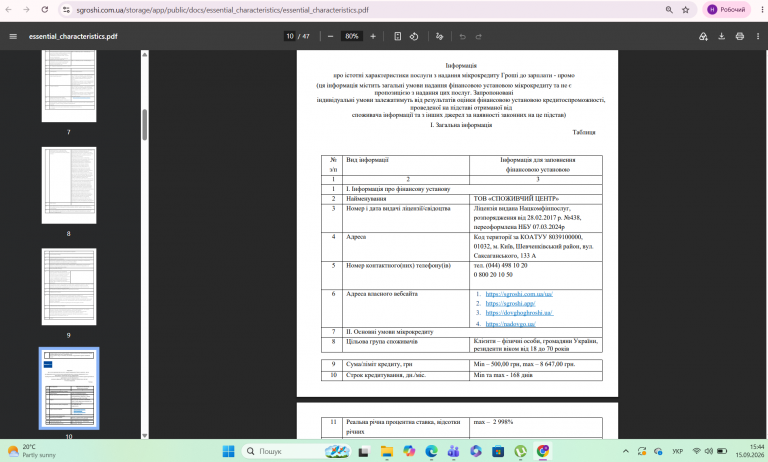Open the volume speaker tray icon
Image resolution: width=768 pixels, height=462 pixels.
click(709, 451)
